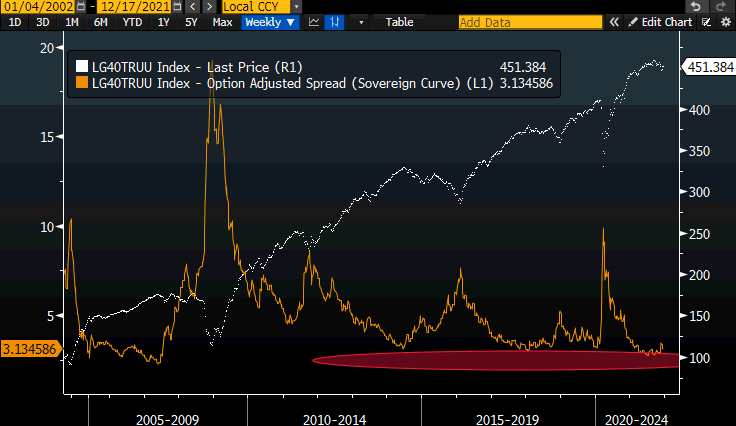The height and width of the screenshot is (426, 736).
Task: Click the 451.384 right axis price label
Action: 709,67
